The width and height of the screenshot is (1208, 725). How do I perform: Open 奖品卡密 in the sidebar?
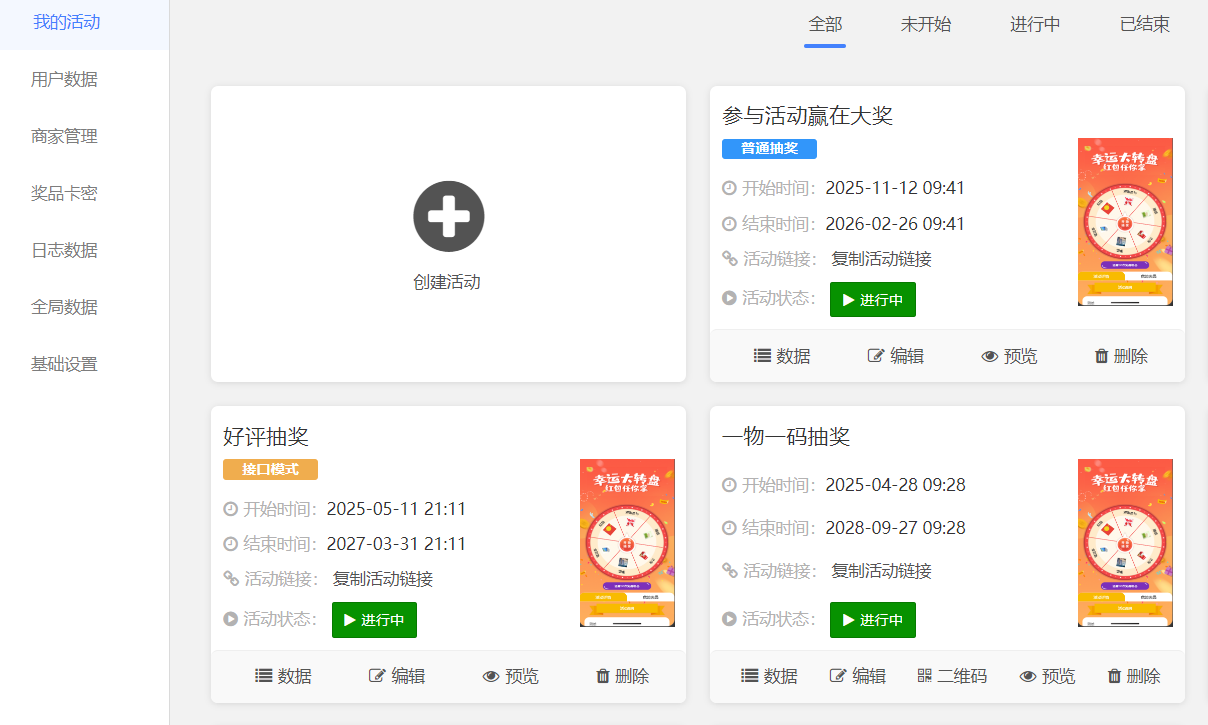point(62,193)
